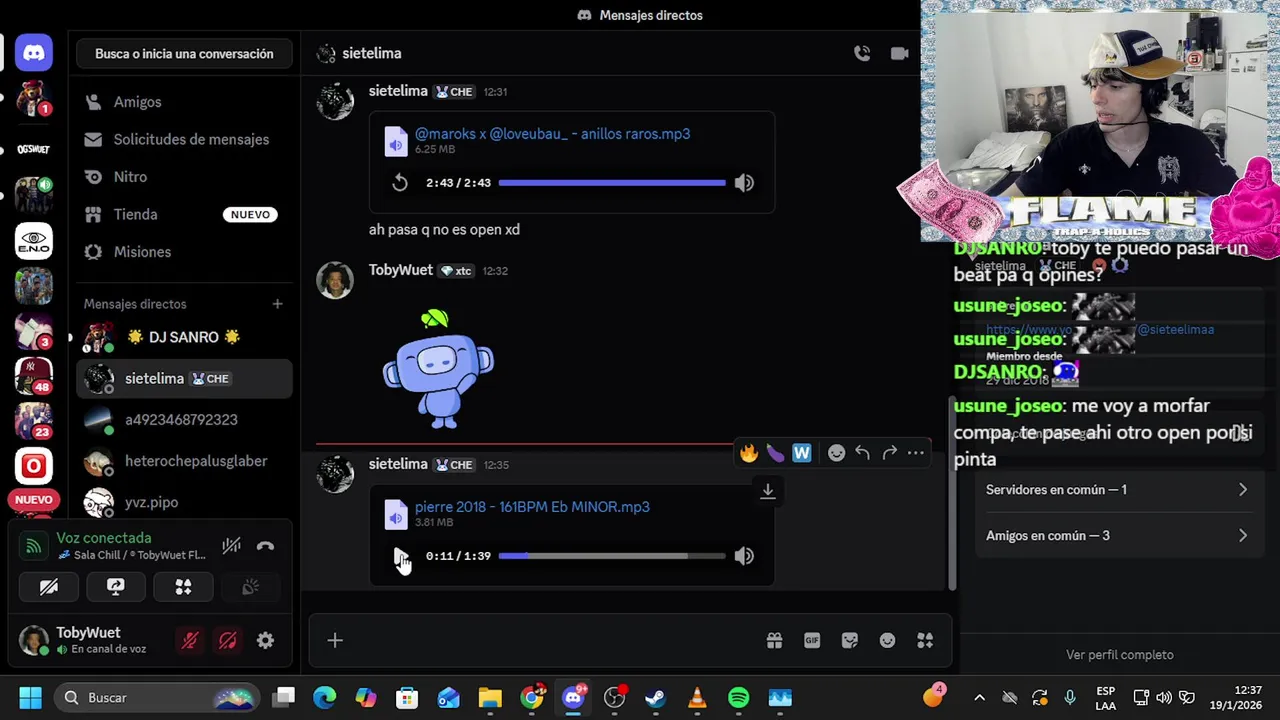Open more message options ellipsis

[x=915, y=453]
